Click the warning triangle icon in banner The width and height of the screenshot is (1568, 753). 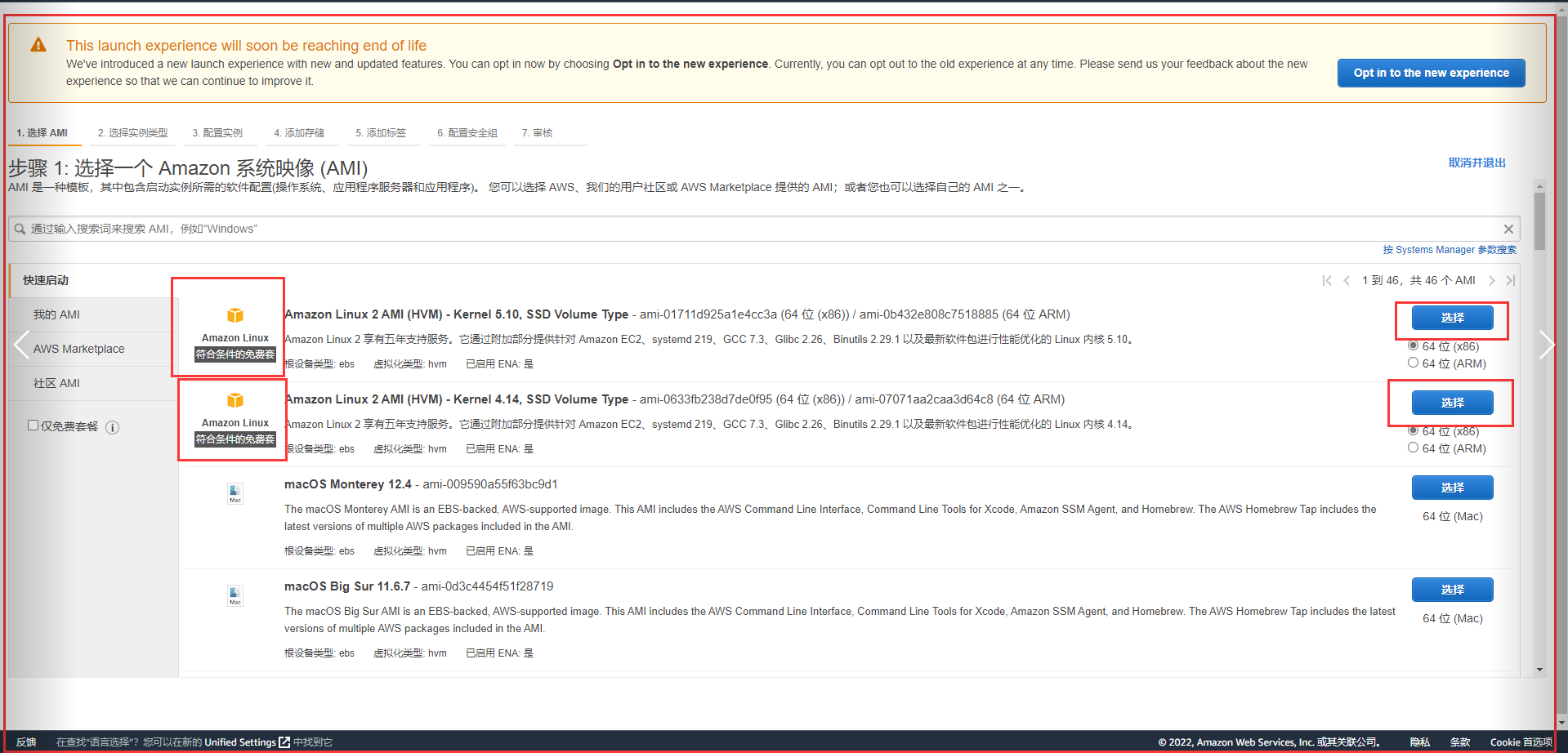[x=38, y=46]
